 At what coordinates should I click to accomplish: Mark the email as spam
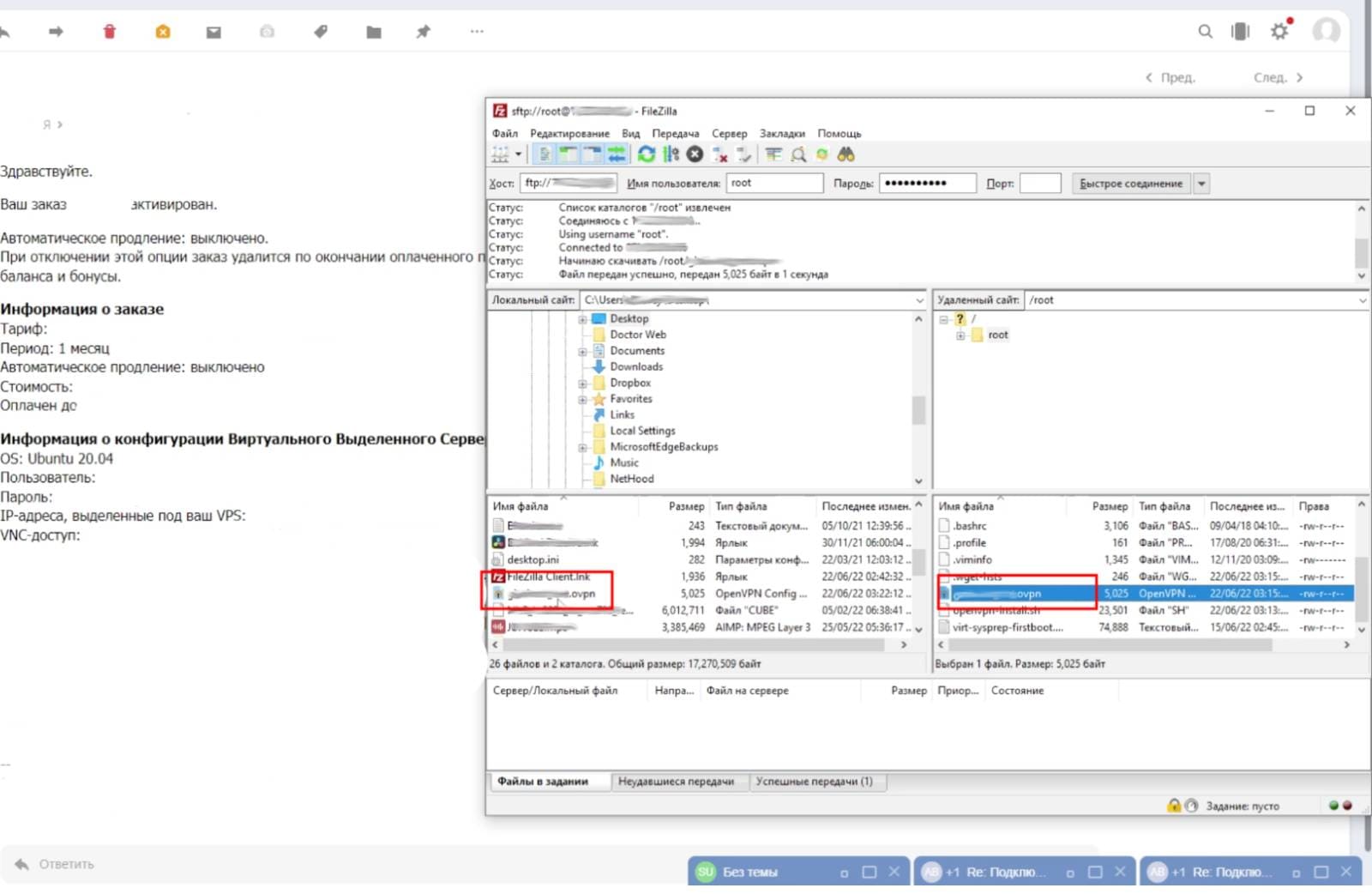click(x=163, y=32)
